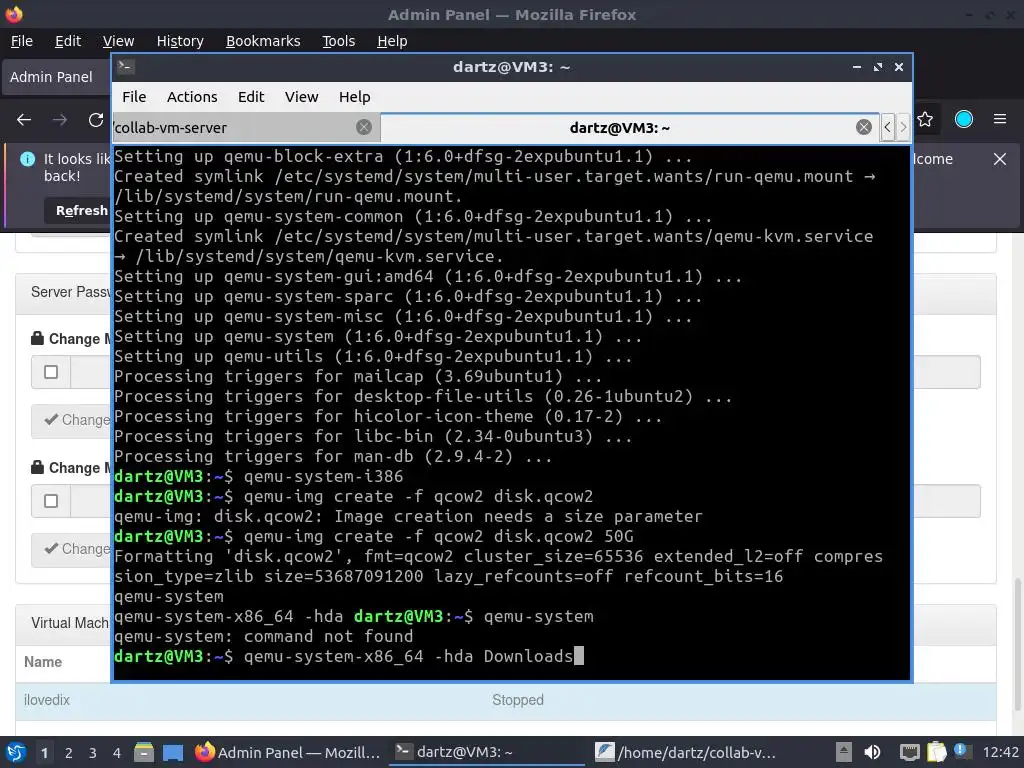Image resolution: width=1024 pixels, height=768 pixels.
Task: Open the terminal Edit menu
Action: coord(251,97)
